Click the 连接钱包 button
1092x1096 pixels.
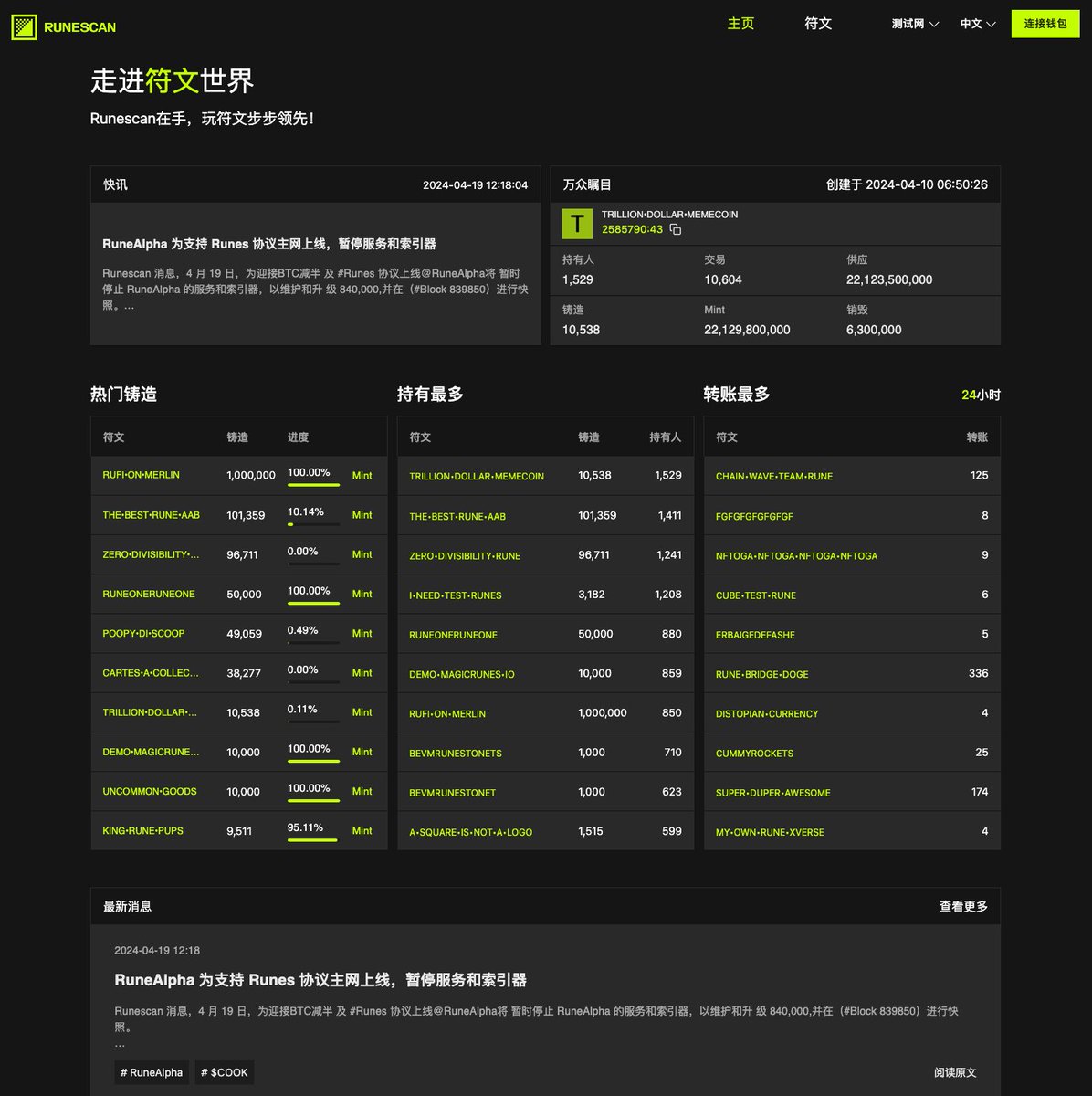(1045, 24)
